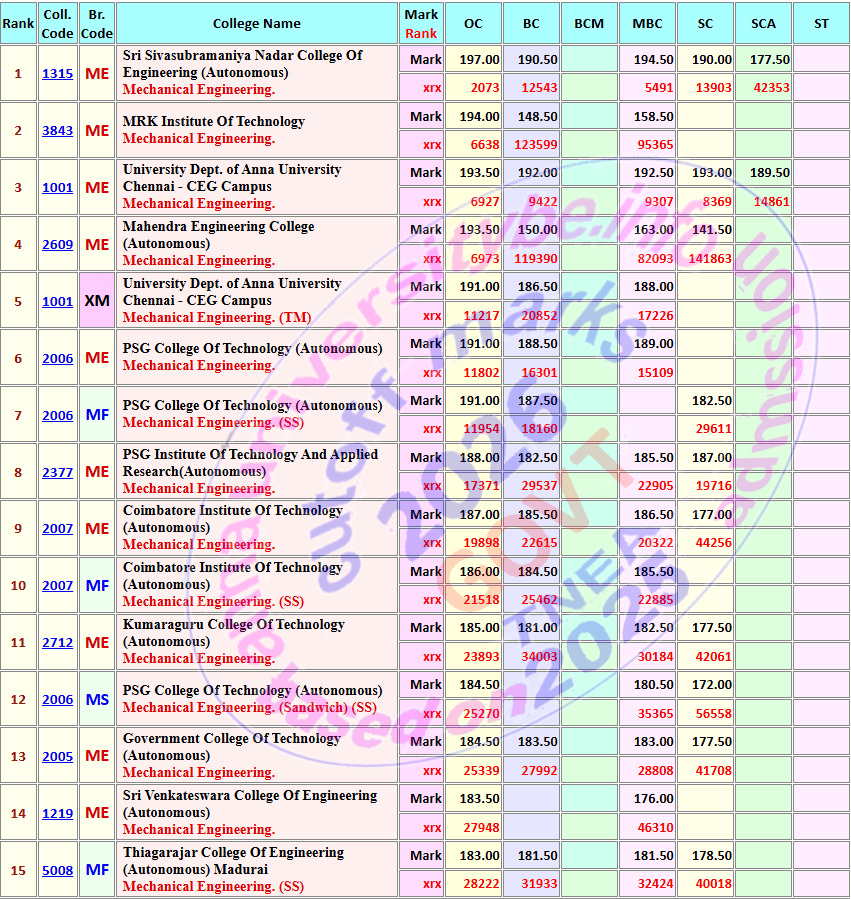
Task: Click the OC column header
Action: [x=473, y=24]
